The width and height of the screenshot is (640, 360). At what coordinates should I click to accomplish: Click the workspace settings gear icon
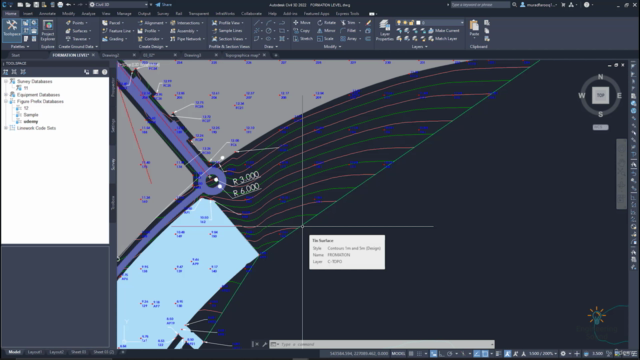[x=563, y=353]
